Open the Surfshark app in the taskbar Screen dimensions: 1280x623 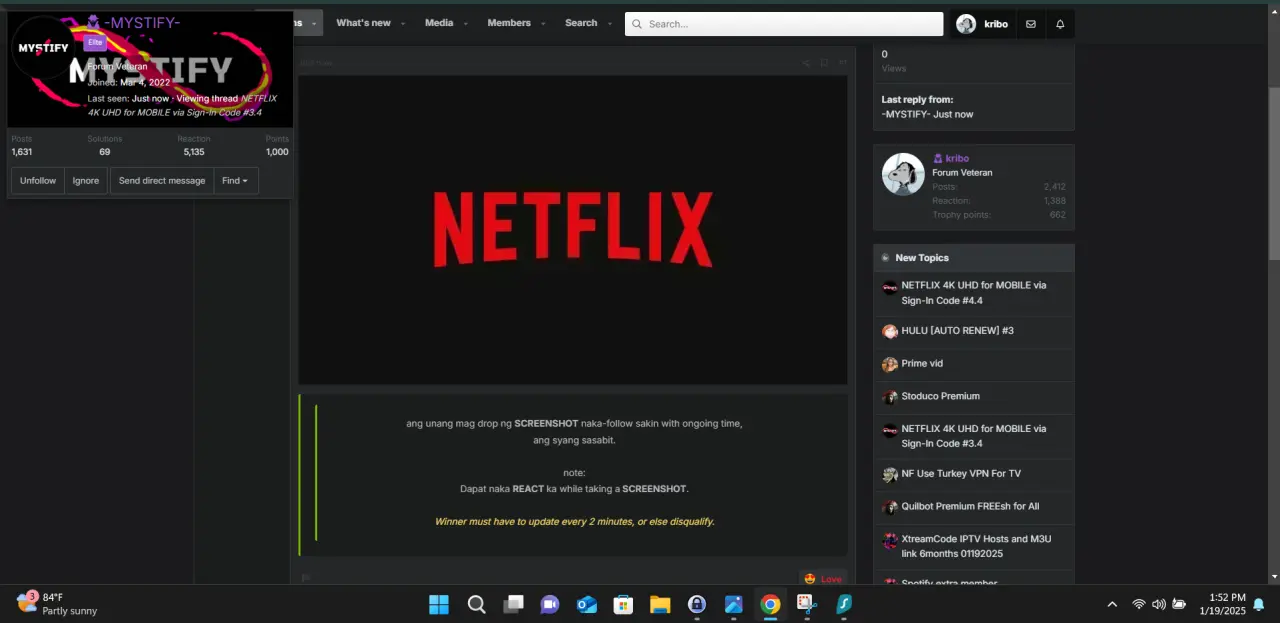click(x=843, y=604)
